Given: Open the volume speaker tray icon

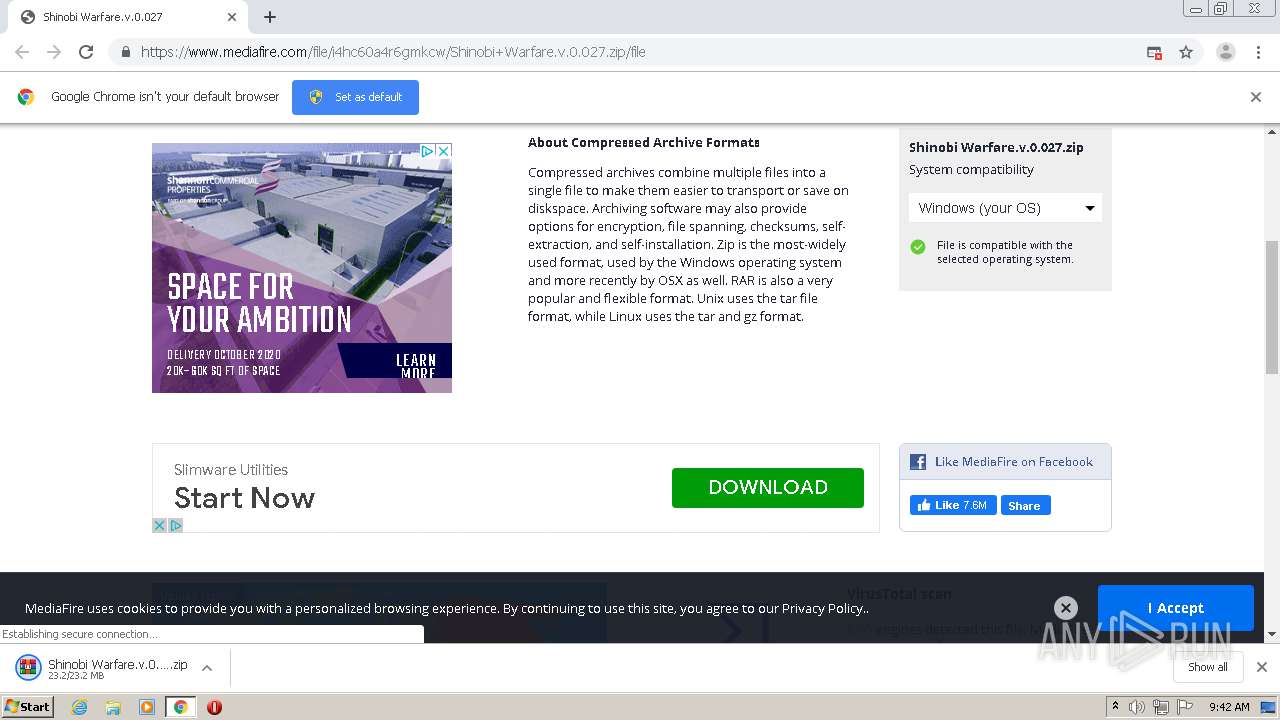Looking at the screenshot, I should point(1137,707).
